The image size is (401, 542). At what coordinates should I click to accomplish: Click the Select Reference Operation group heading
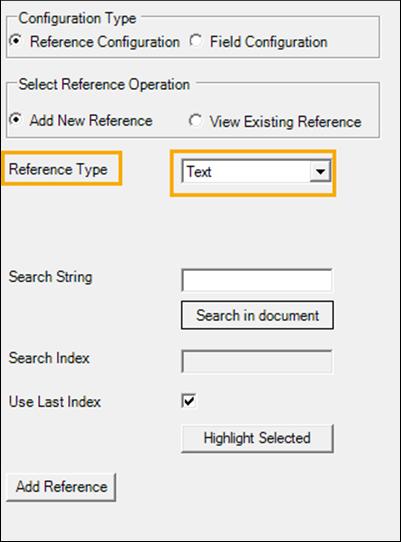[x=104, y=85]
